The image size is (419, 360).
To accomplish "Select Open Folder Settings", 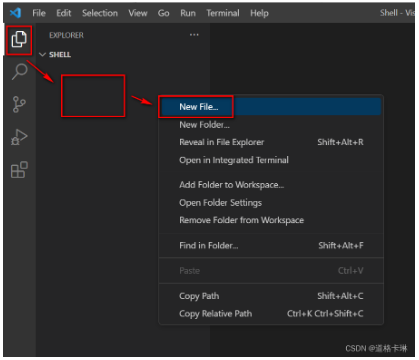I will [271, 203].
